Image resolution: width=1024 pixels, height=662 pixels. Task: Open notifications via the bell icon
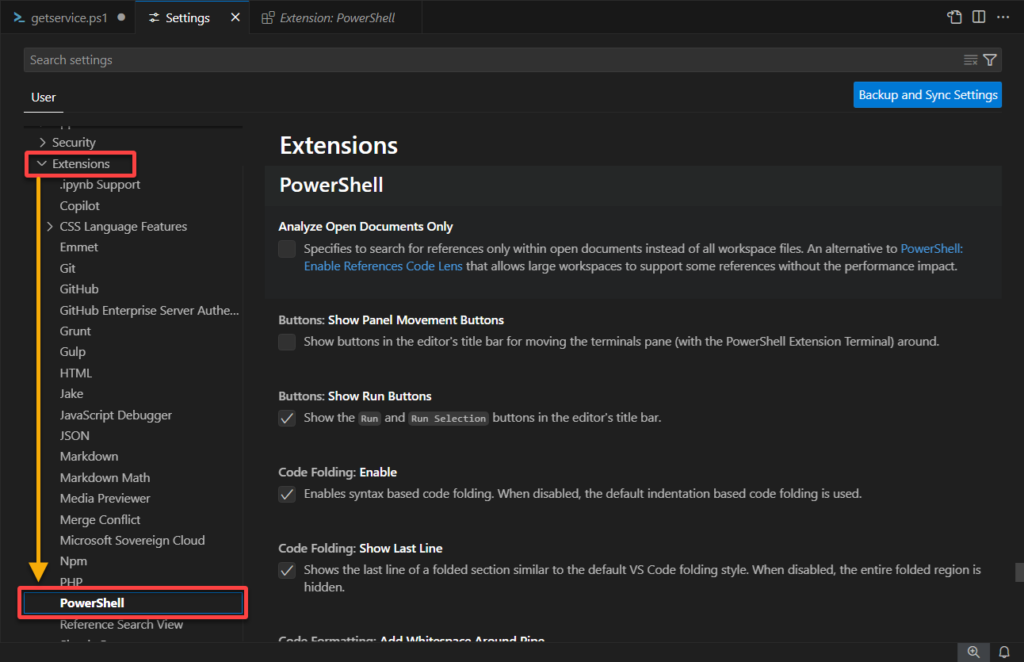click(x=1003, y=651)
